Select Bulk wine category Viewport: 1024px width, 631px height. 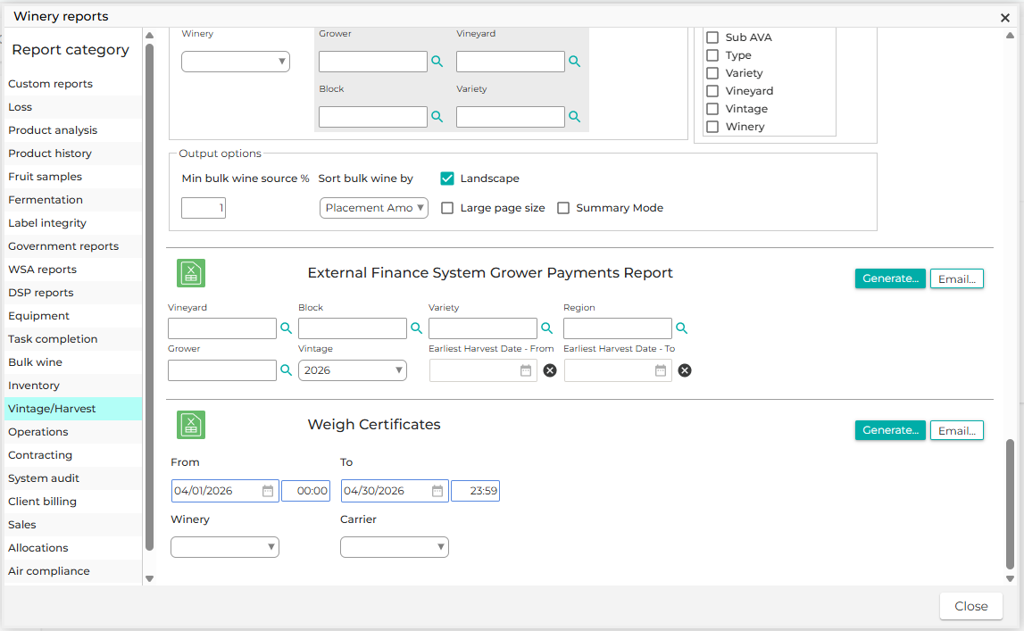point(71,362)
